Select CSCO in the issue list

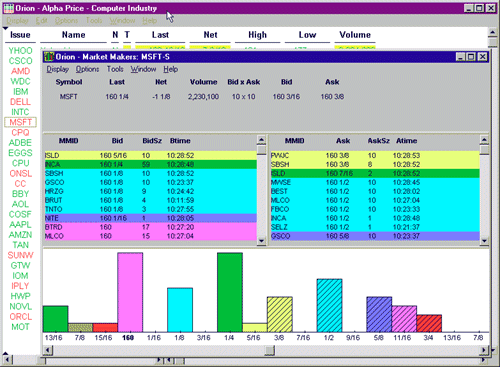(20, 61)
